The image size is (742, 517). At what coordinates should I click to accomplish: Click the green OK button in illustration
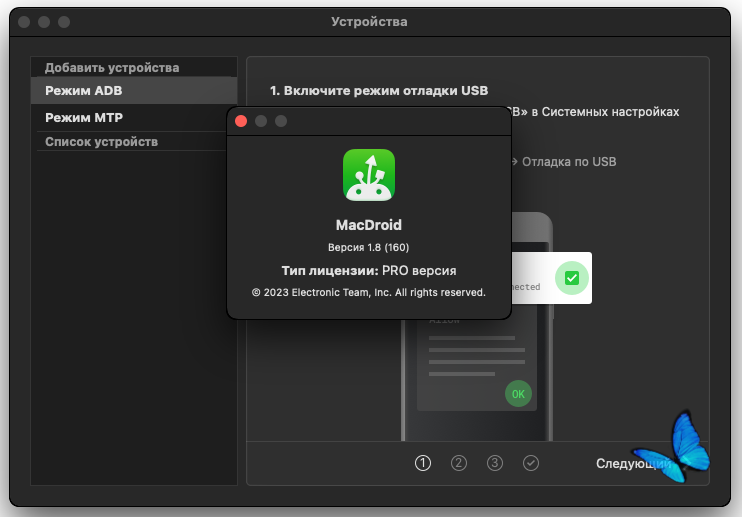pos(518,394)
